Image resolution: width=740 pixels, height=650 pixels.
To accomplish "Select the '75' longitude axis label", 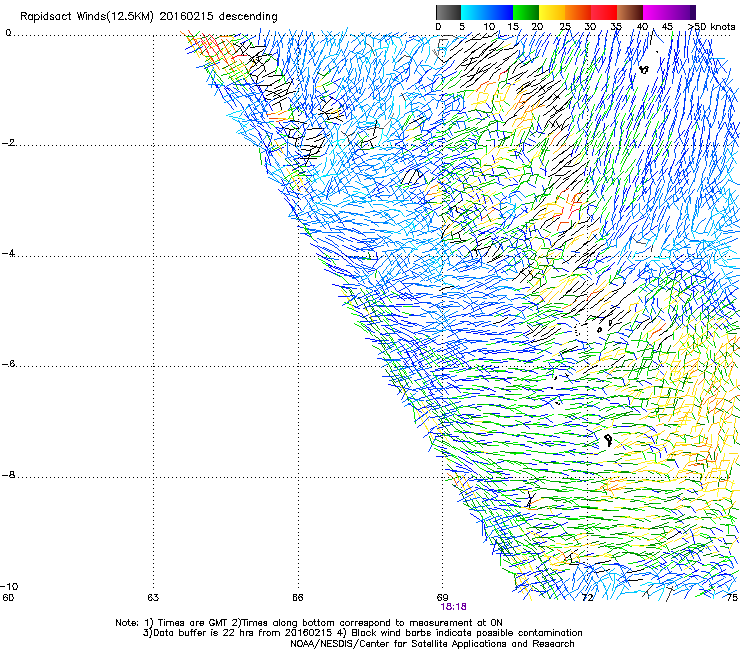I will (x=732, y=598).
